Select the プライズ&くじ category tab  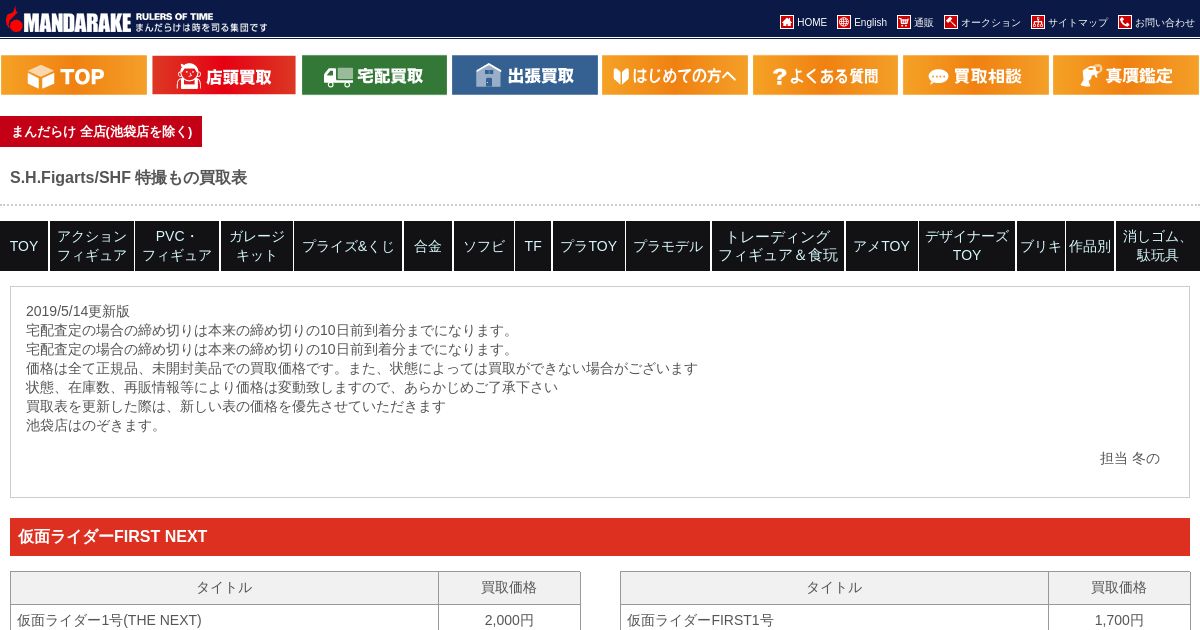[x=348, y=246]
